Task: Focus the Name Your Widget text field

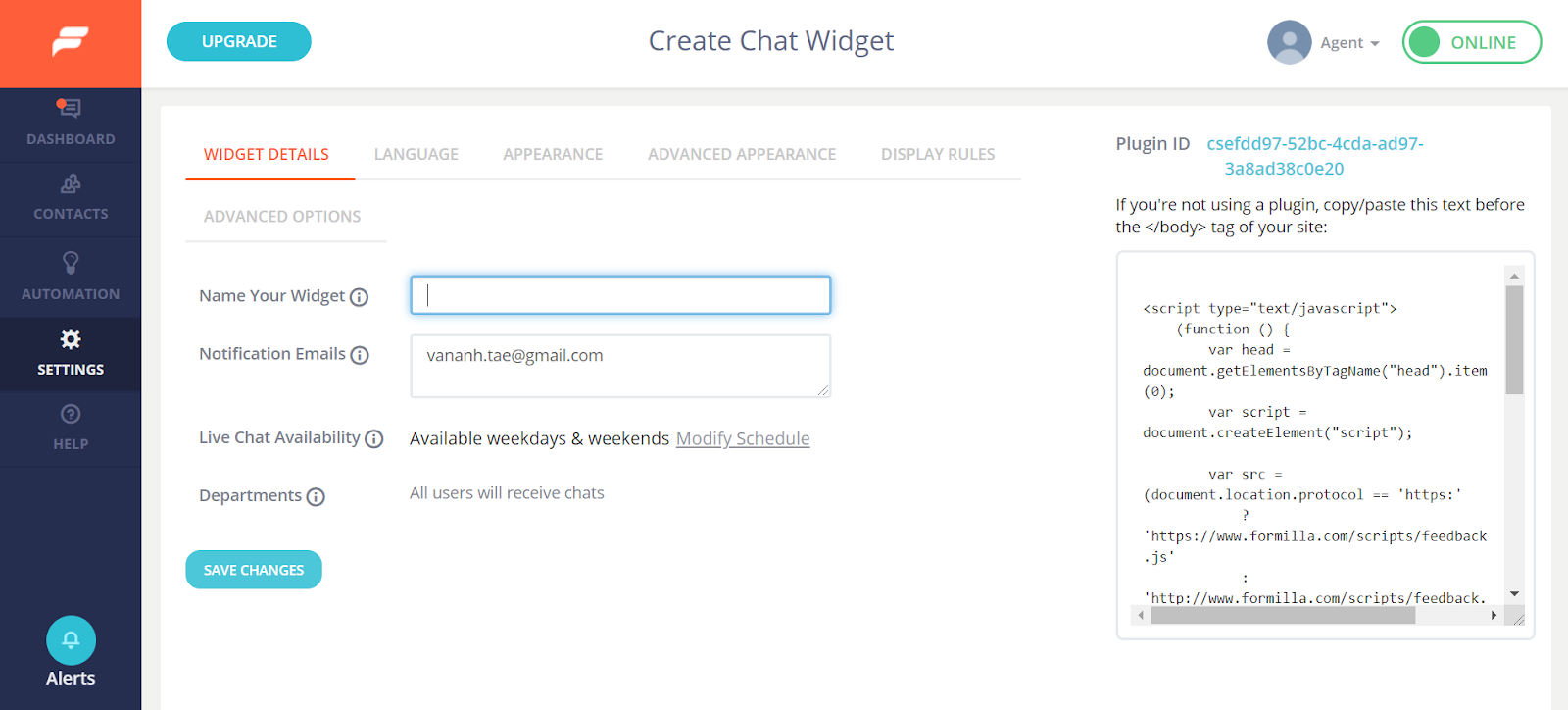Action: click(x=620, y=295)
